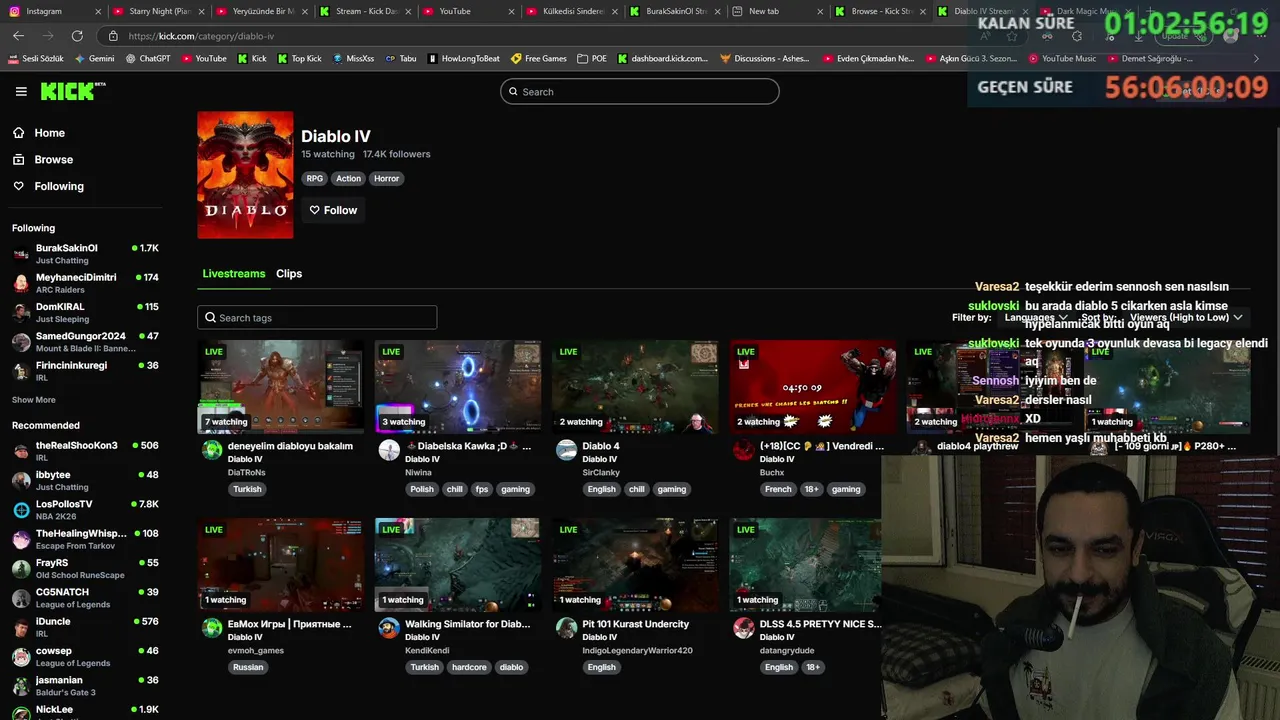Viewport: 1280px width, 720px height.
Task: Switch to the Clips tab
Action: (289, 274)
